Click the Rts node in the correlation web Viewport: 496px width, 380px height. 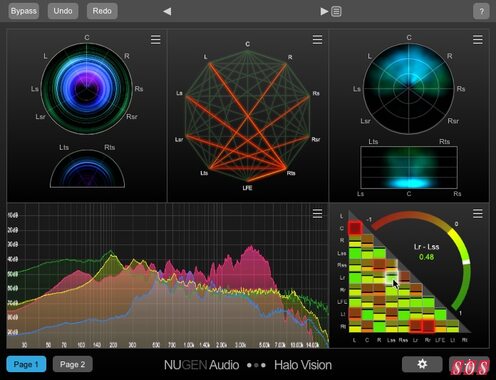coord(291,173)
